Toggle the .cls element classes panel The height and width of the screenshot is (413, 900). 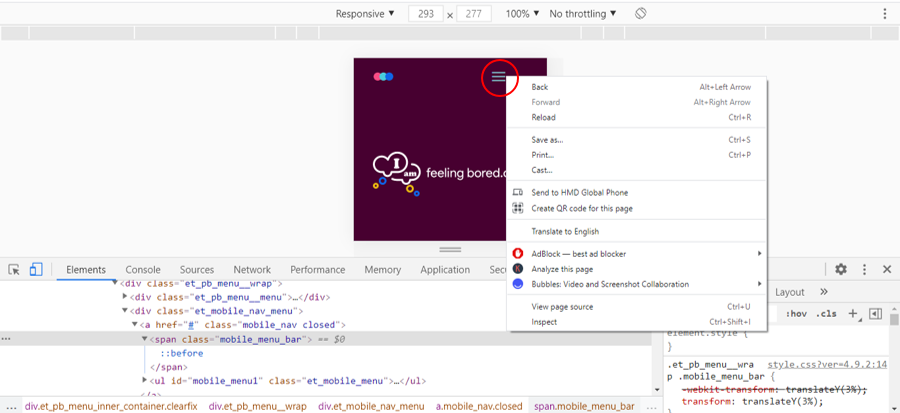tap(826, 314)
